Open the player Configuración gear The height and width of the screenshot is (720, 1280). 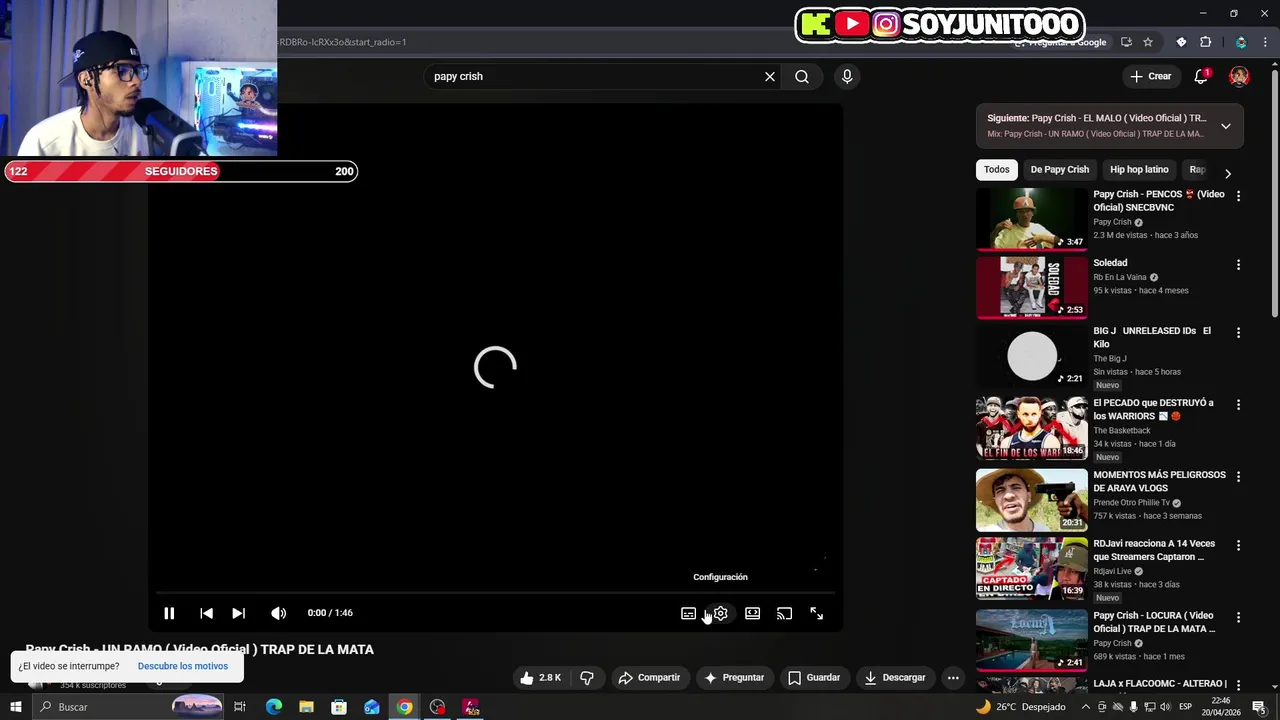pyautogui.click(x=720, y=613)
